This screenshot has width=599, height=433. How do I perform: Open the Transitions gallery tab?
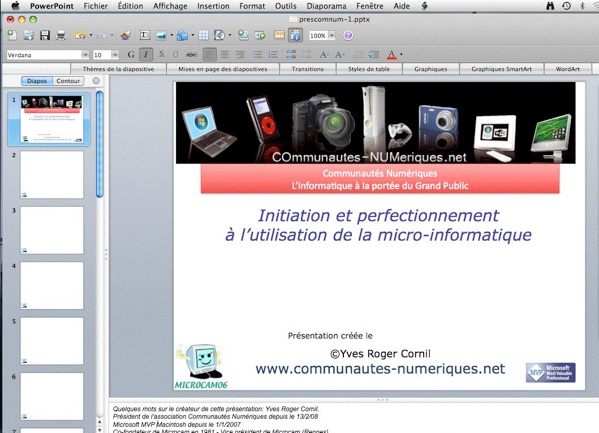click(x=308, y=69)
